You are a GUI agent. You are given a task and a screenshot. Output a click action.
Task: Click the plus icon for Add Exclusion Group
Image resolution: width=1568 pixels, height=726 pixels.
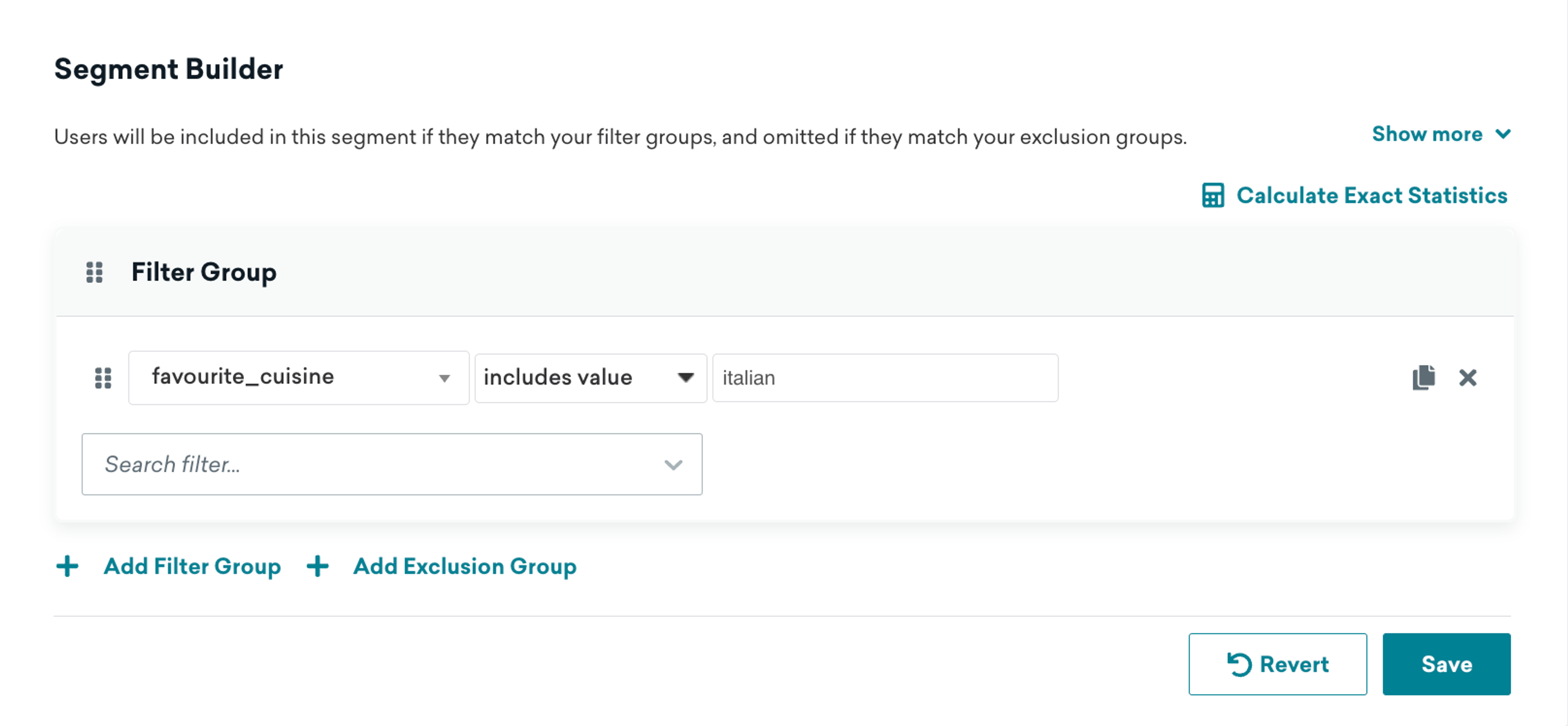318,566
